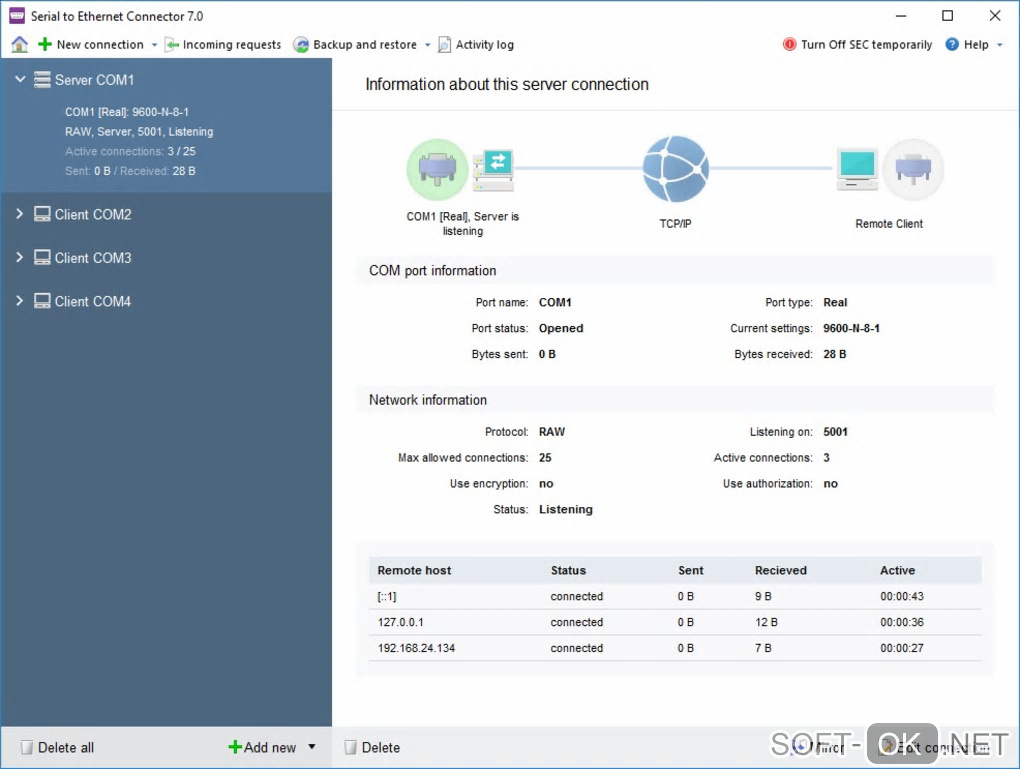Open Incoming requests from the toolbar
Viewport: 1020px width, 769px height.
[x=222, y=44]
